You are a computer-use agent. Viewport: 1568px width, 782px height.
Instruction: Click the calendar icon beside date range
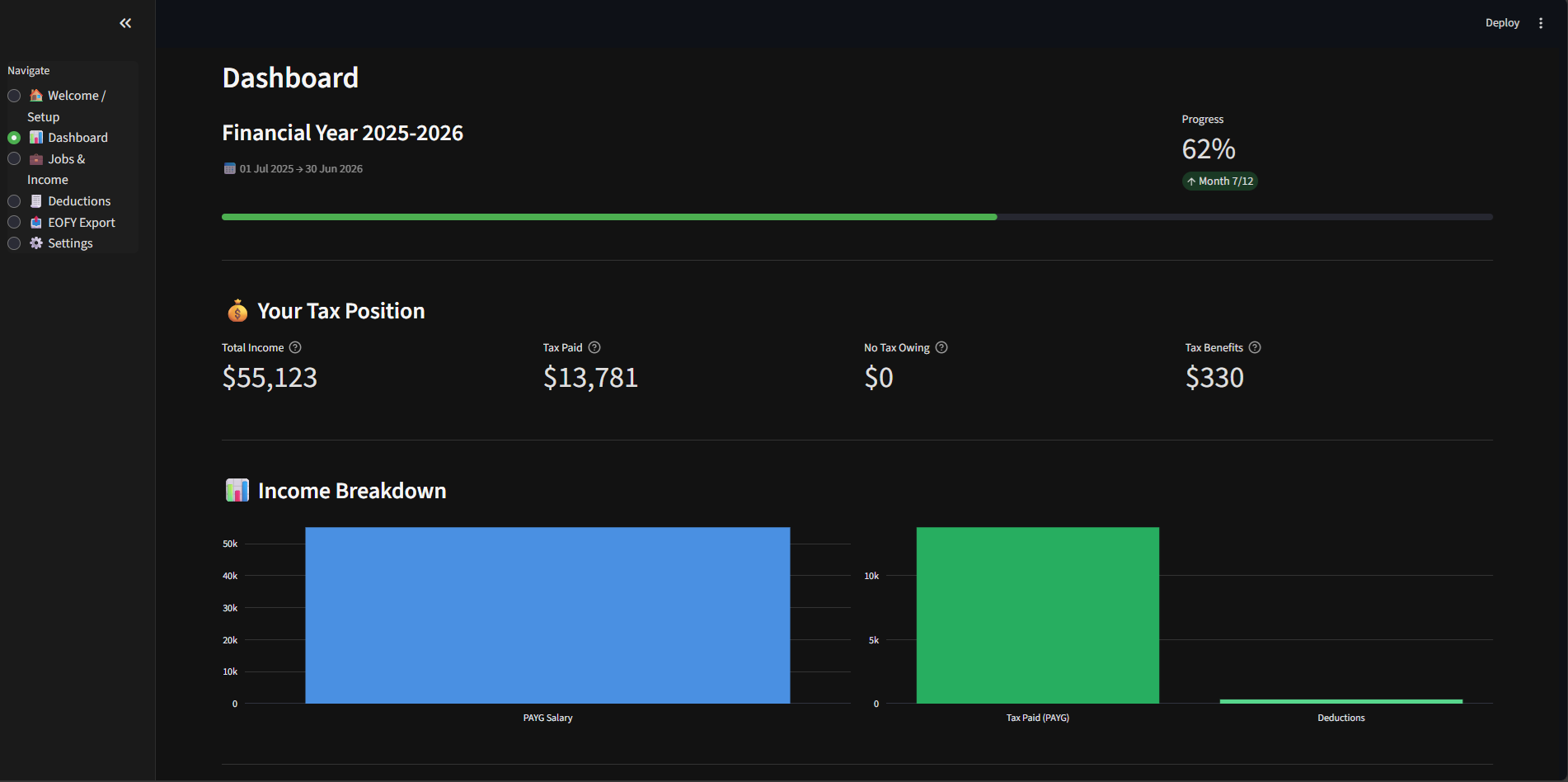230,168
